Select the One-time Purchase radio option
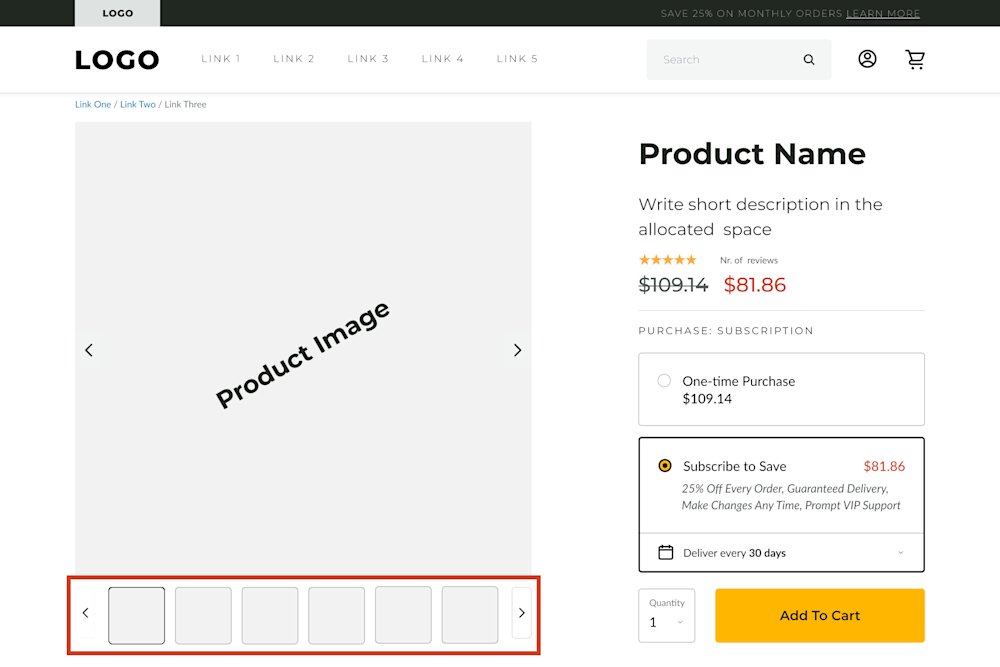This screenshot has height=667, width=1000. 664,381
